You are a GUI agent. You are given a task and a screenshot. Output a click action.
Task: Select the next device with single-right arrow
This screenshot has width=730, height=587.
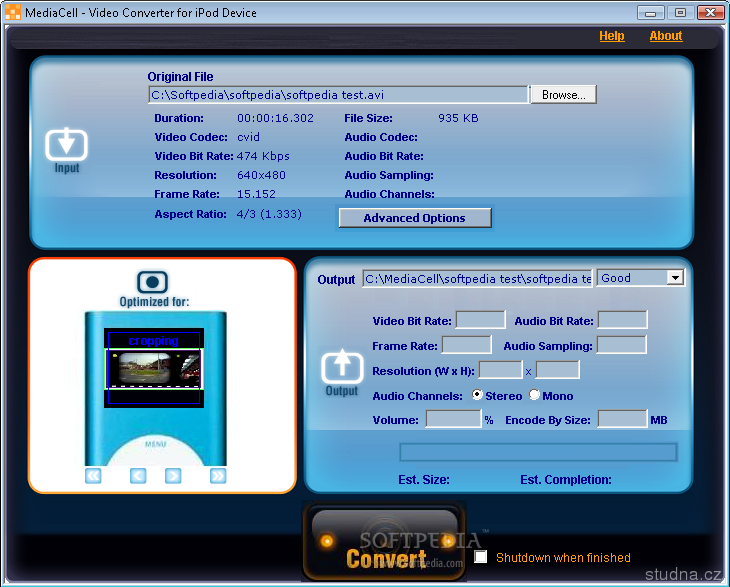point(173,476)
